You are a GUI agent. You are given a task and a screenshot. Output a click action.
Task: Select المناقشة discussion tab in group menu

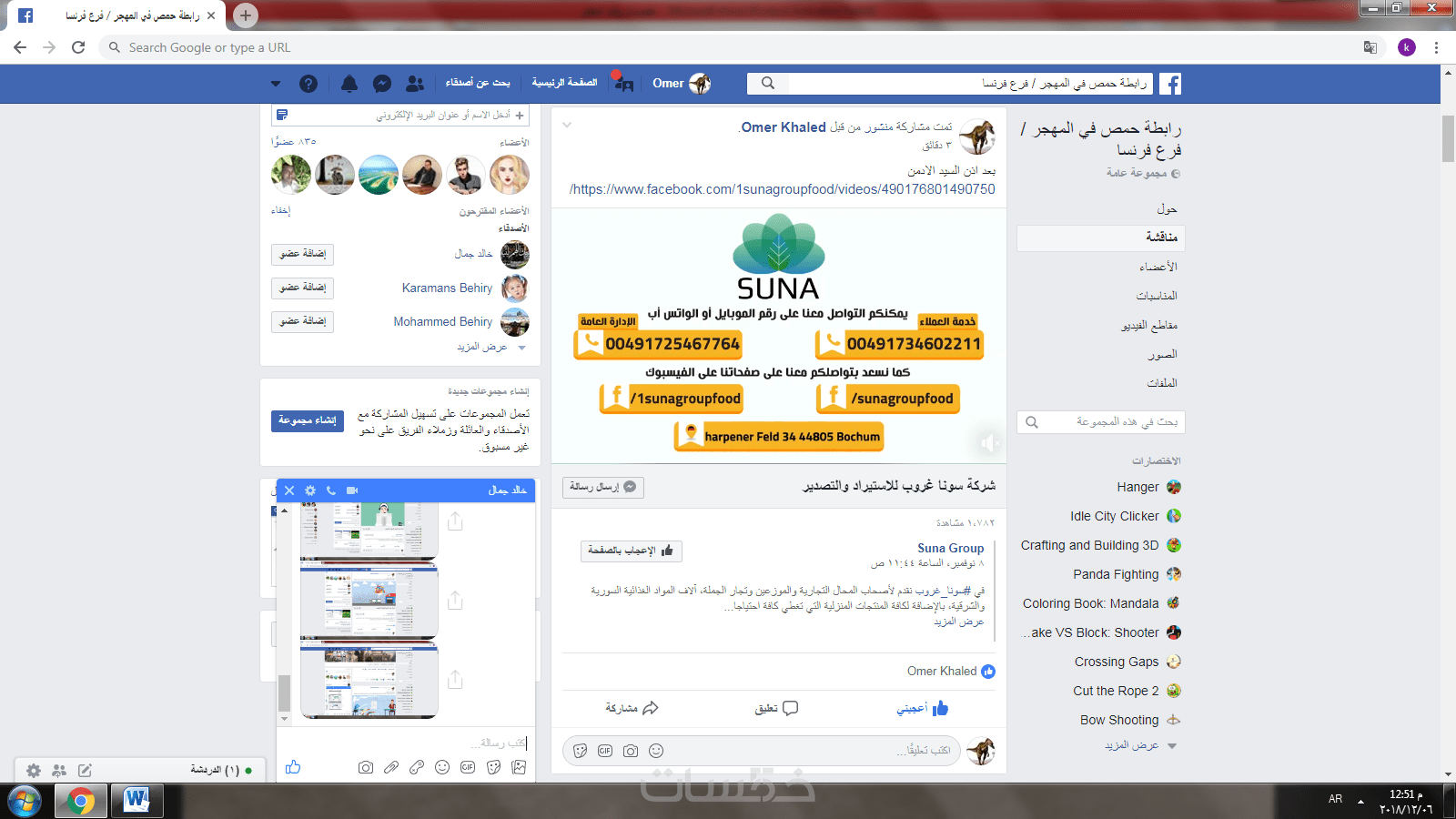click(x=1101, y=238)
